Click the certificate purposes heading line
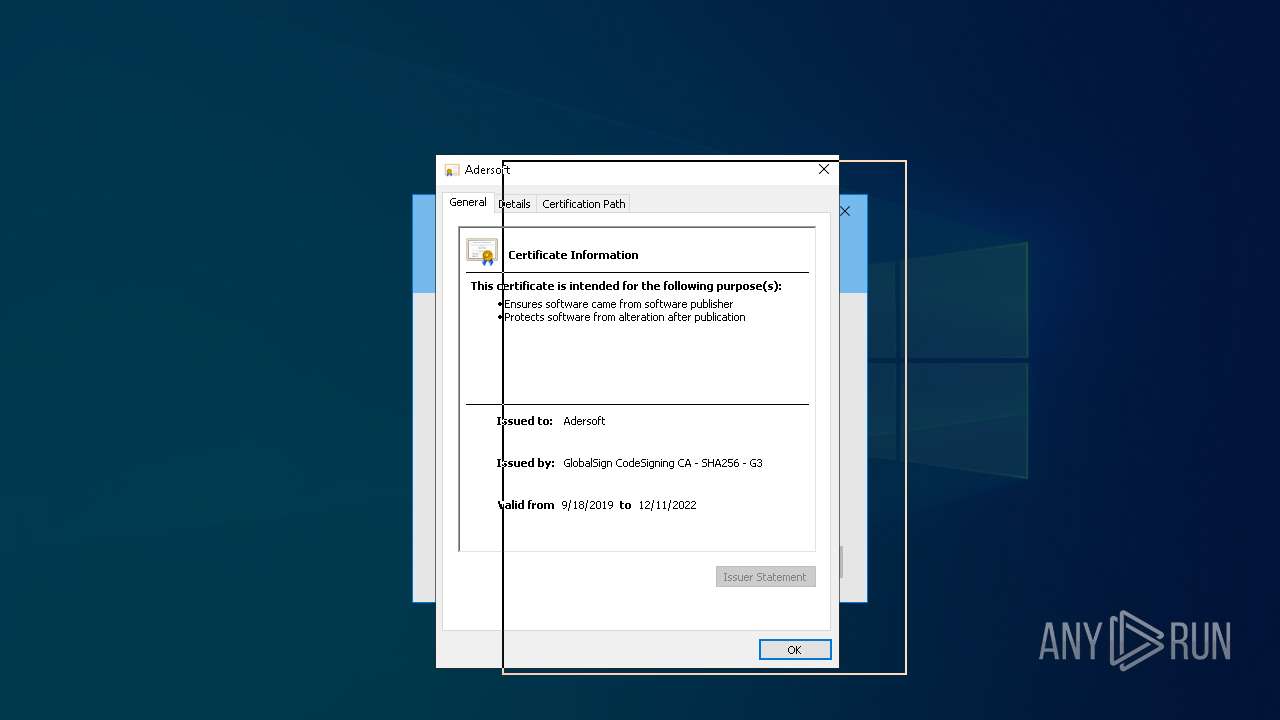The height and width of the screenshot is (720, 1280). tap(626, 286)
